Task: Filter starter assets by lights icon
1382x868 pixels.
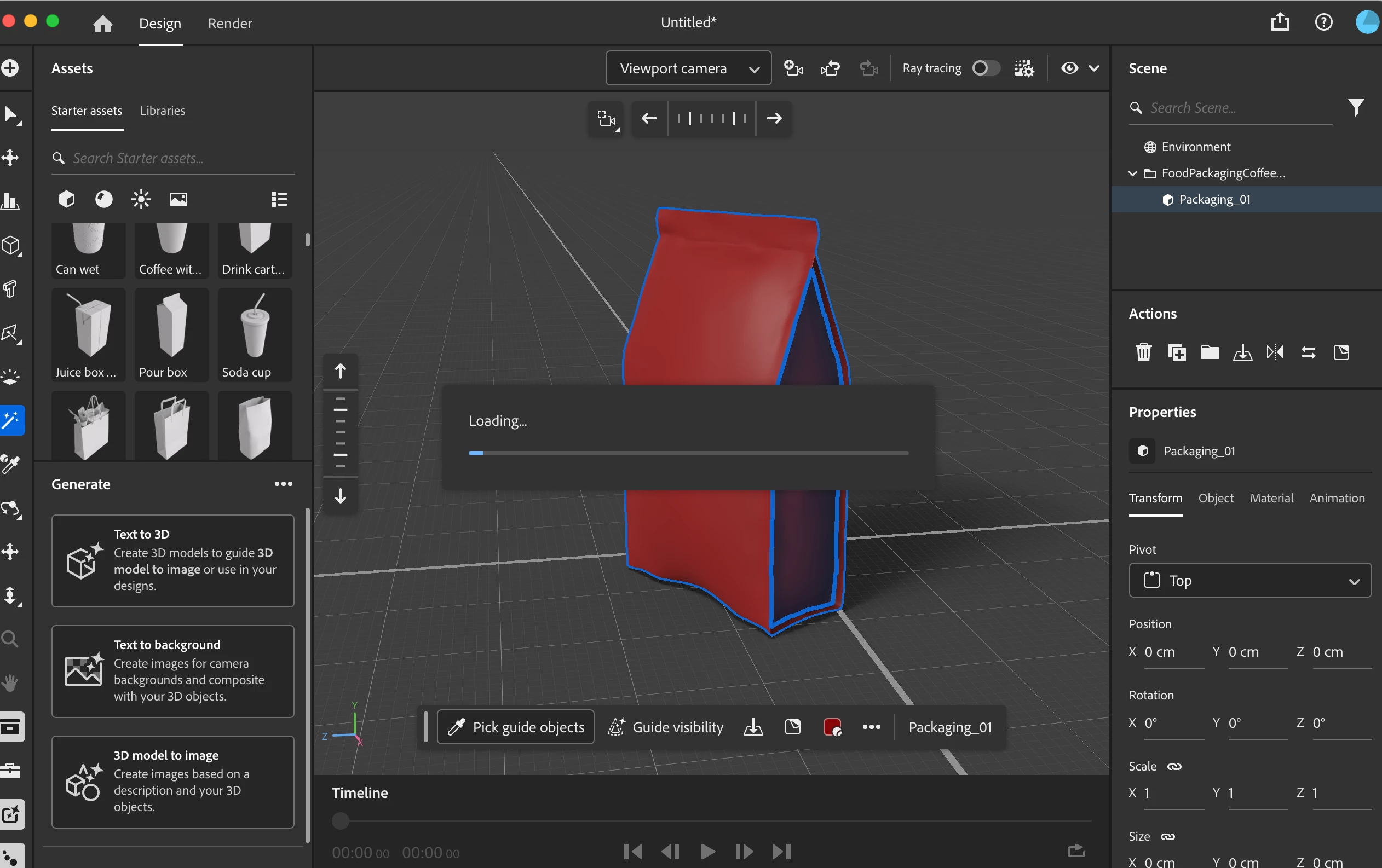Action: (141, 199)
